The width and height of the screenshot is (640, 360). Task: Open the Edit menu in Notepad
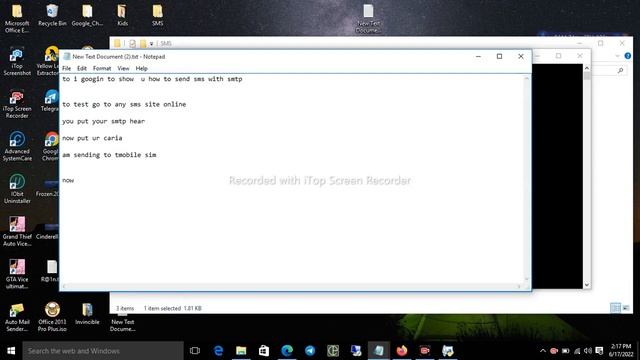[x=82, y=69]
